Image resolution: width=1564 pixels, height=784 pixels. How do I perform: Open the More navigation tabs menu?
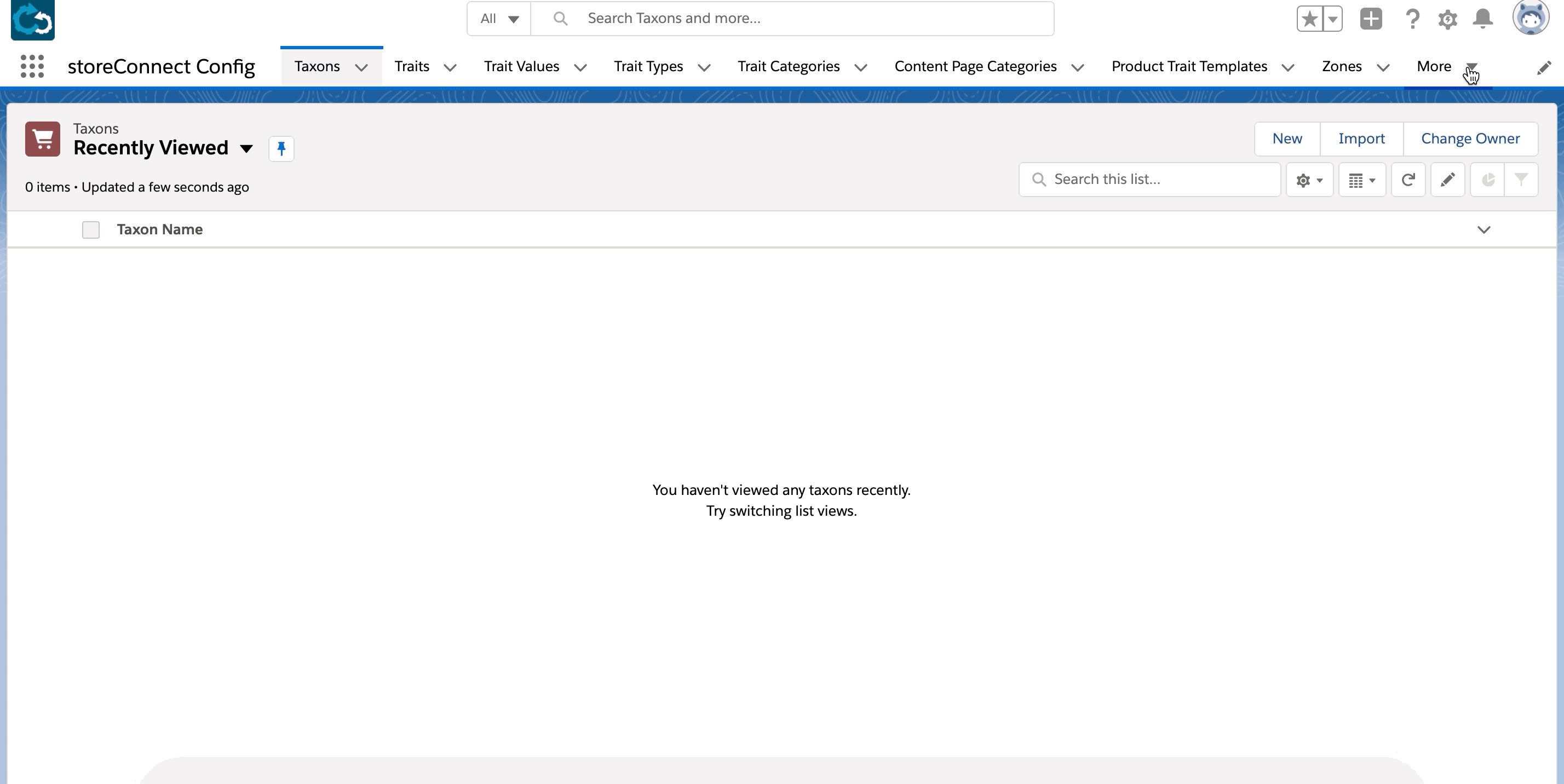(x=1447, y=67)
